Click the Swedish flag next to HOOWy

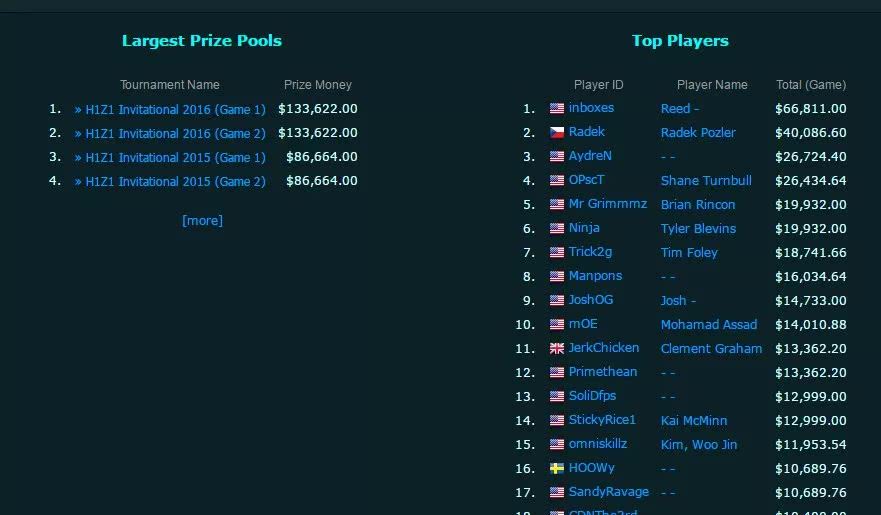557,468
